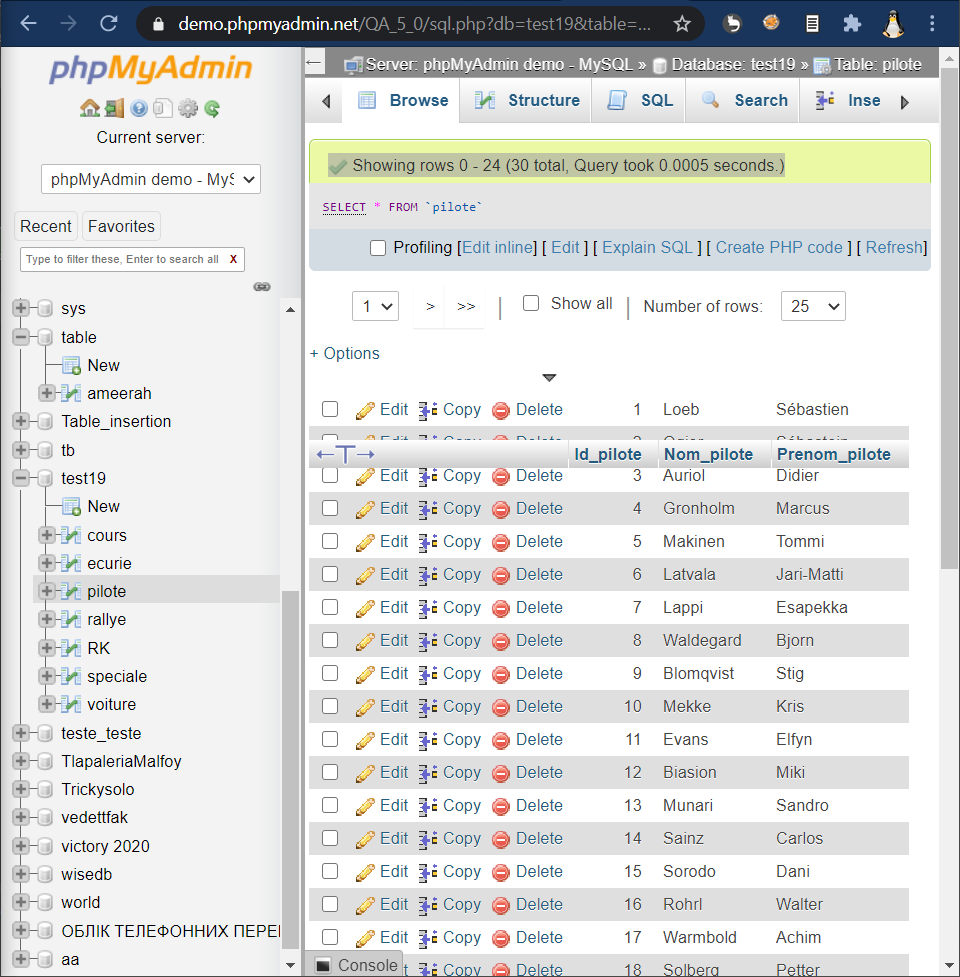The width and height of the screenshot is (960, 977).
Task: Open the phpMyAdmin documentation help icon
Action: 139,108
